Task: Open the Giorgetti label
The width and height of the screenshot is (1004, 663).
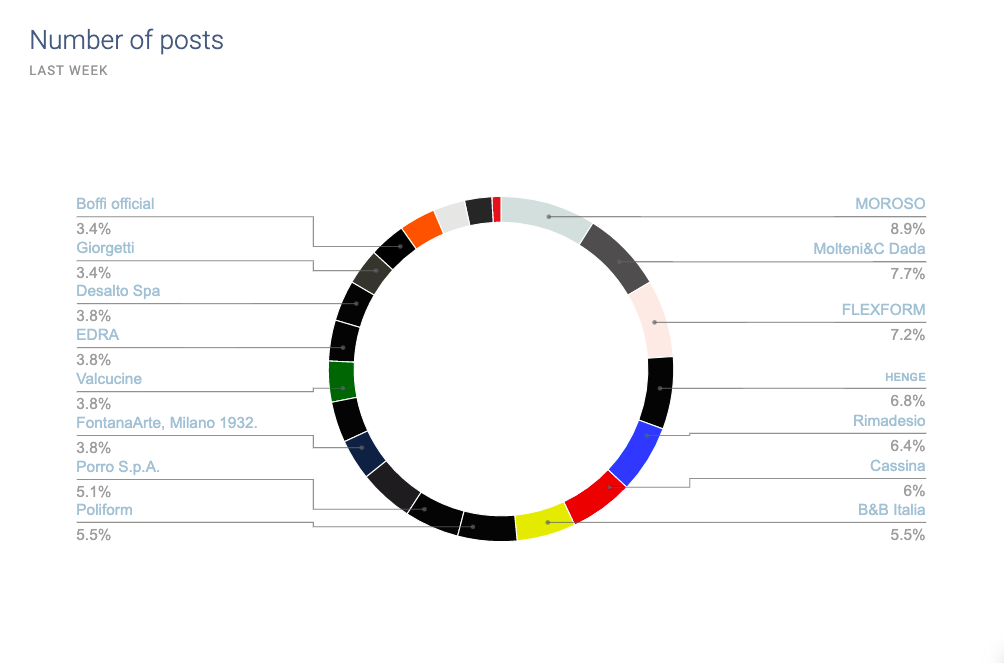Action: point(105,248)
